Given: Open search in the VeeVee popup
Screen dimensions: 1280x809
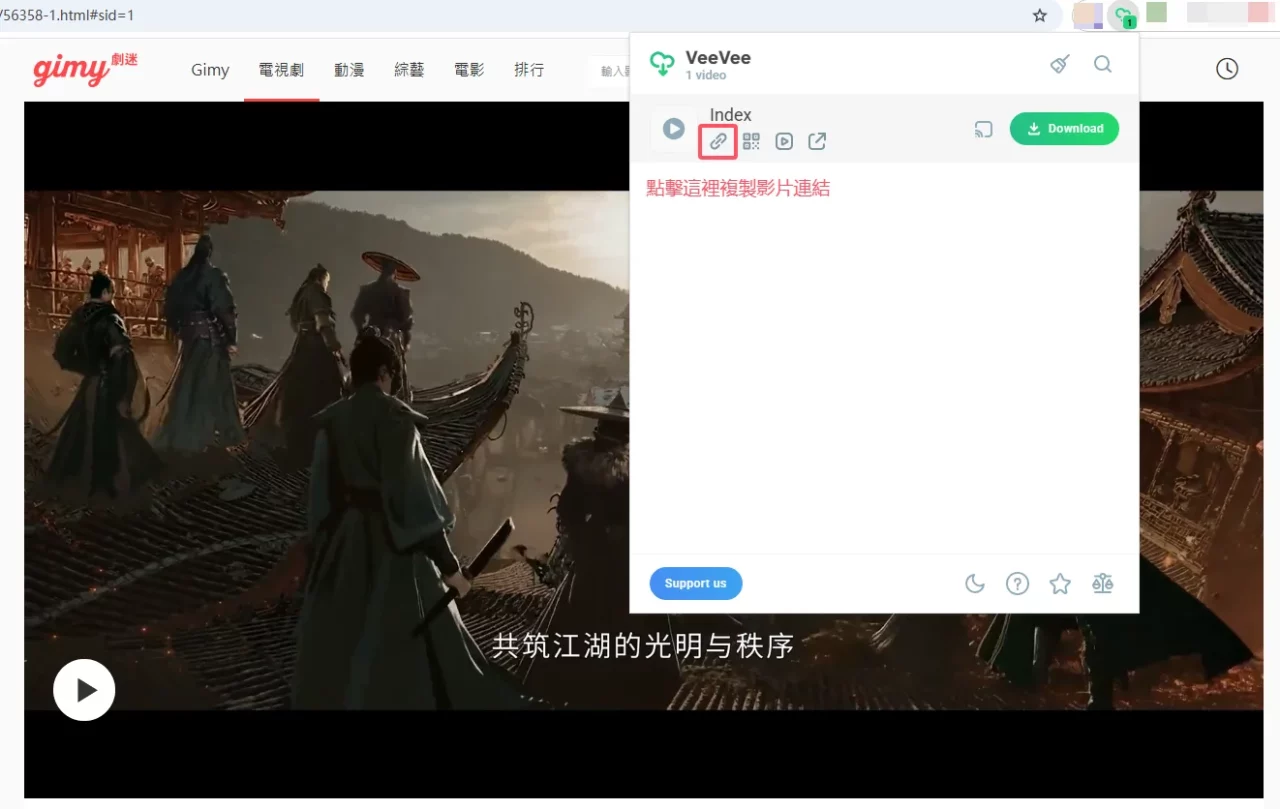Looking at the screenshot, I should pyautogui.click(x=1102, y=63).
